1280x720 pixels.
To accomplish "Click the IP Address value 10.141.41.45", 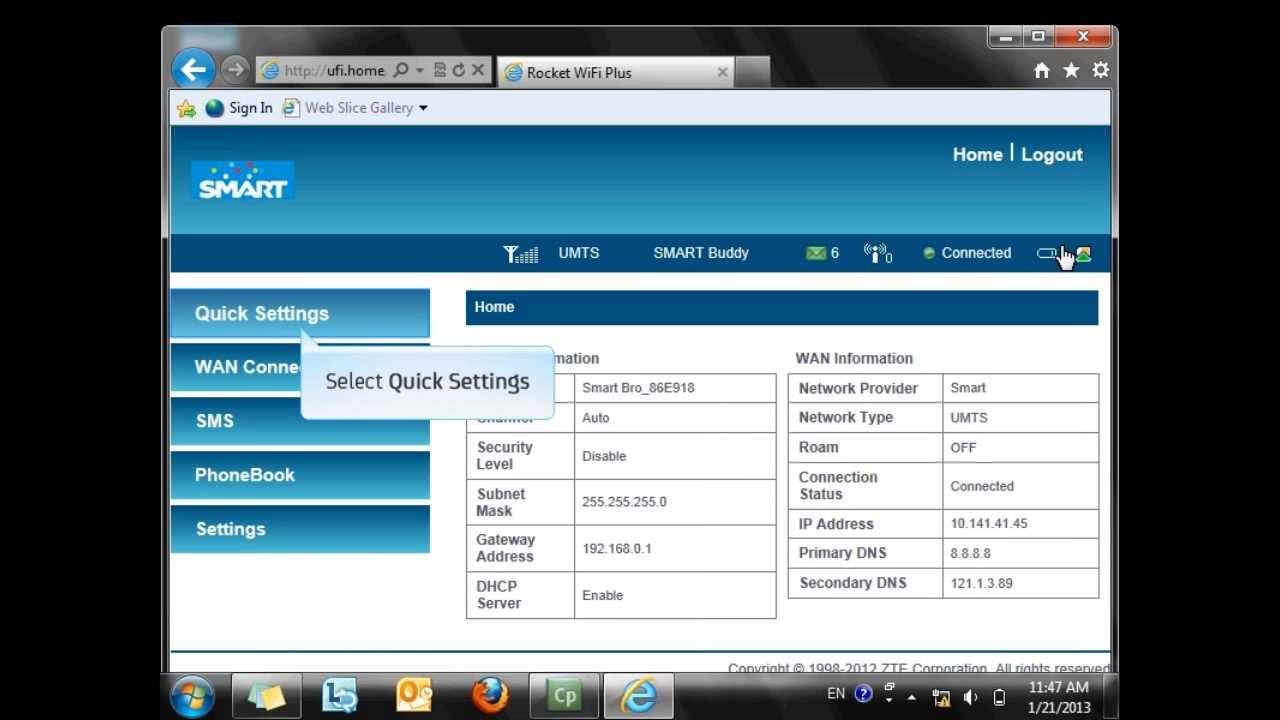I will click(989, 524).
